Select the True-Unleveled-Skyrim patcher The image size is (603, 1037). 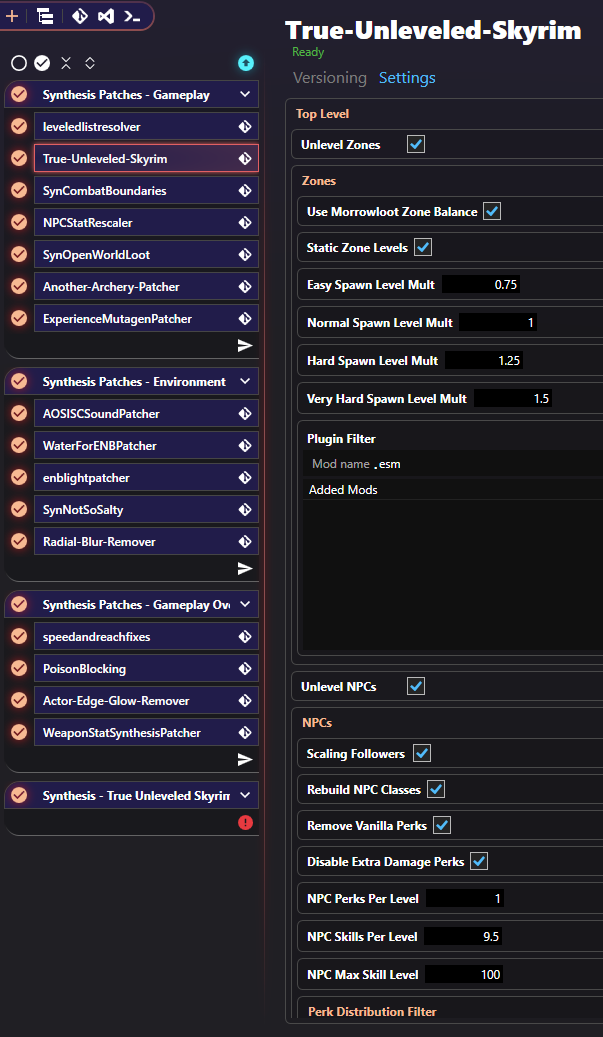pyautogui.click(x=146, y=159)
